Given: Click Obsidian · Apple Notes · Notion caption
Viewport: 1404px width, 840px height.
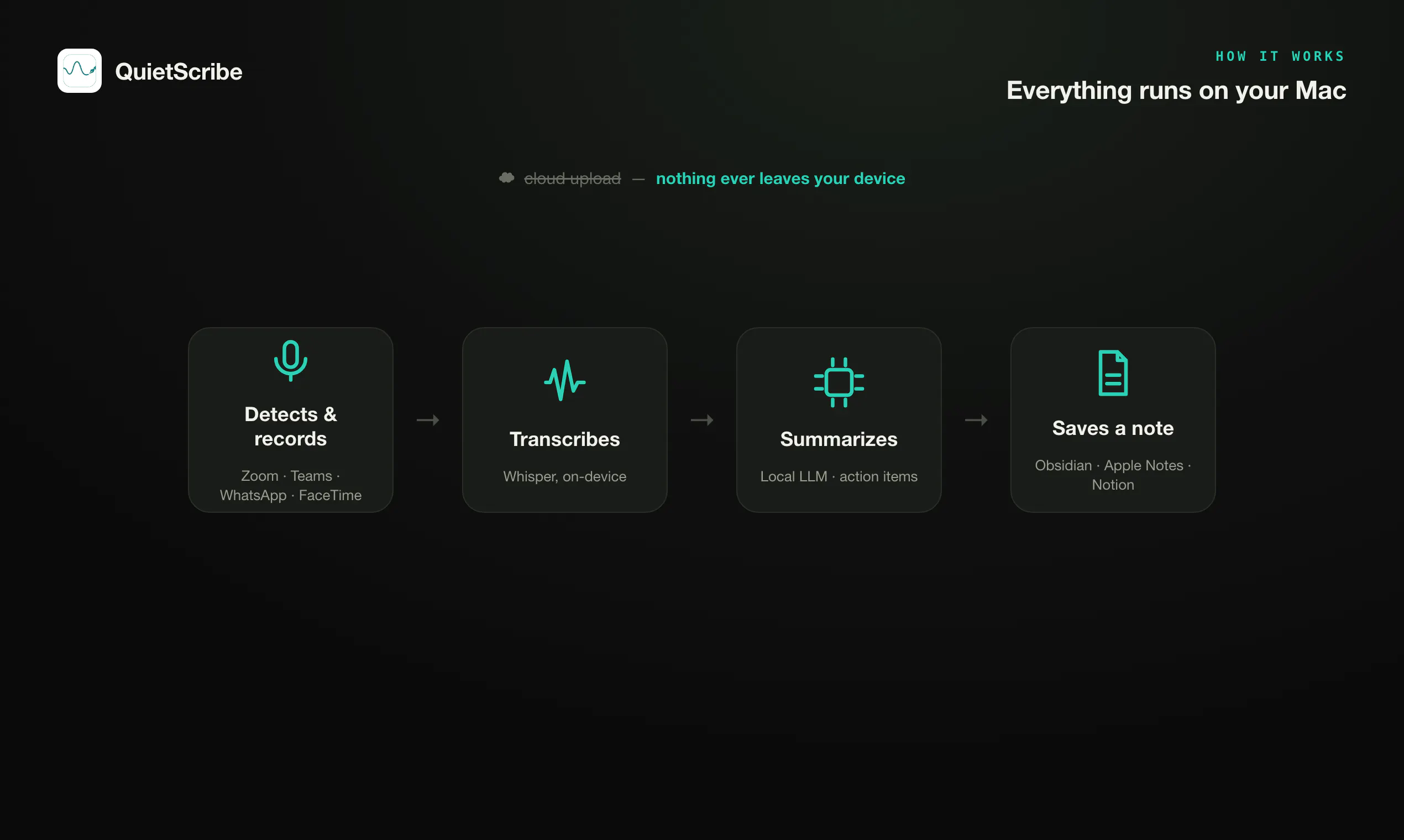Looking at the screenshot, I should tap(1113, 475).
